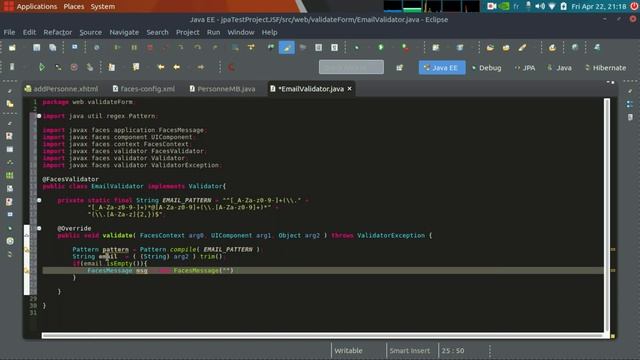Open the Applications menu in the top panel
The width and height of the screenshot is (640, 360).
click(x=37, y=7)
